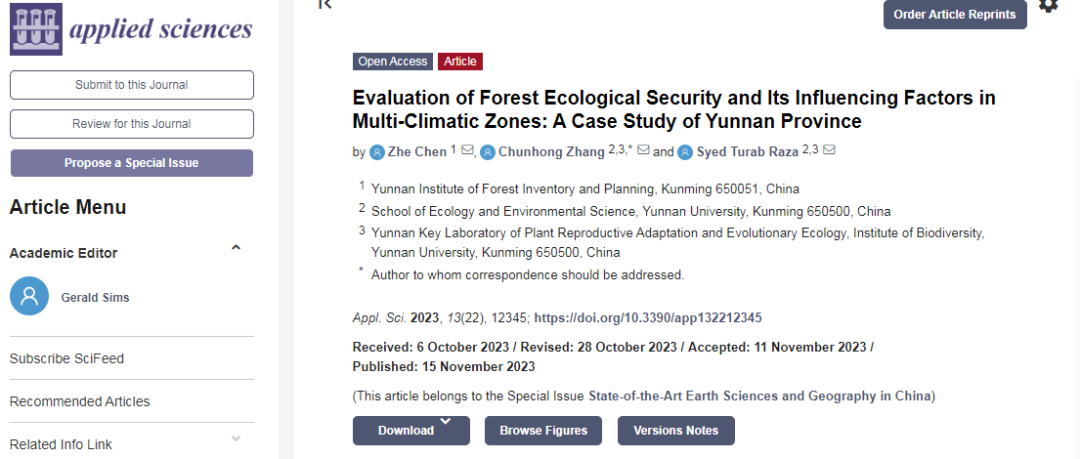This screenshot has height=459, width=1080.
Task: Click Order Article Reprints button
Action: [x=954, y=14]
